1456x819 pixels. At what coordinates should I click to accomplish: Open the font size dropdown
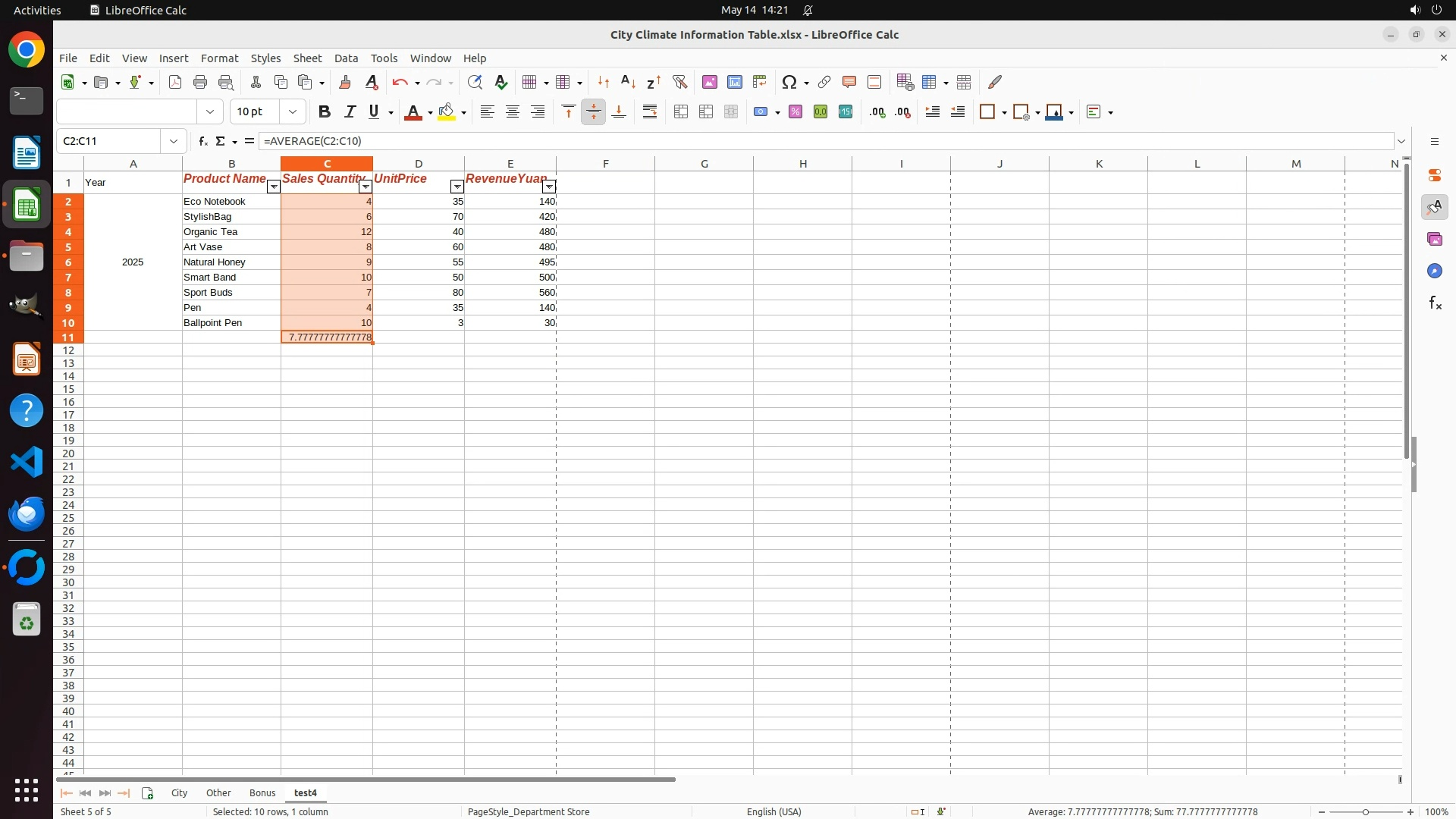click(293, 112)
